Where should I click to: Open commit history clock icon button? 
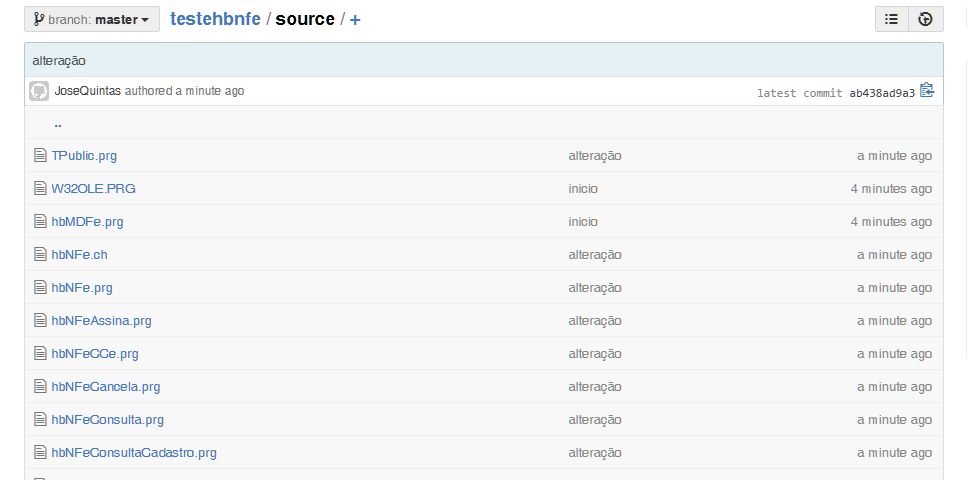coord(926,19)
